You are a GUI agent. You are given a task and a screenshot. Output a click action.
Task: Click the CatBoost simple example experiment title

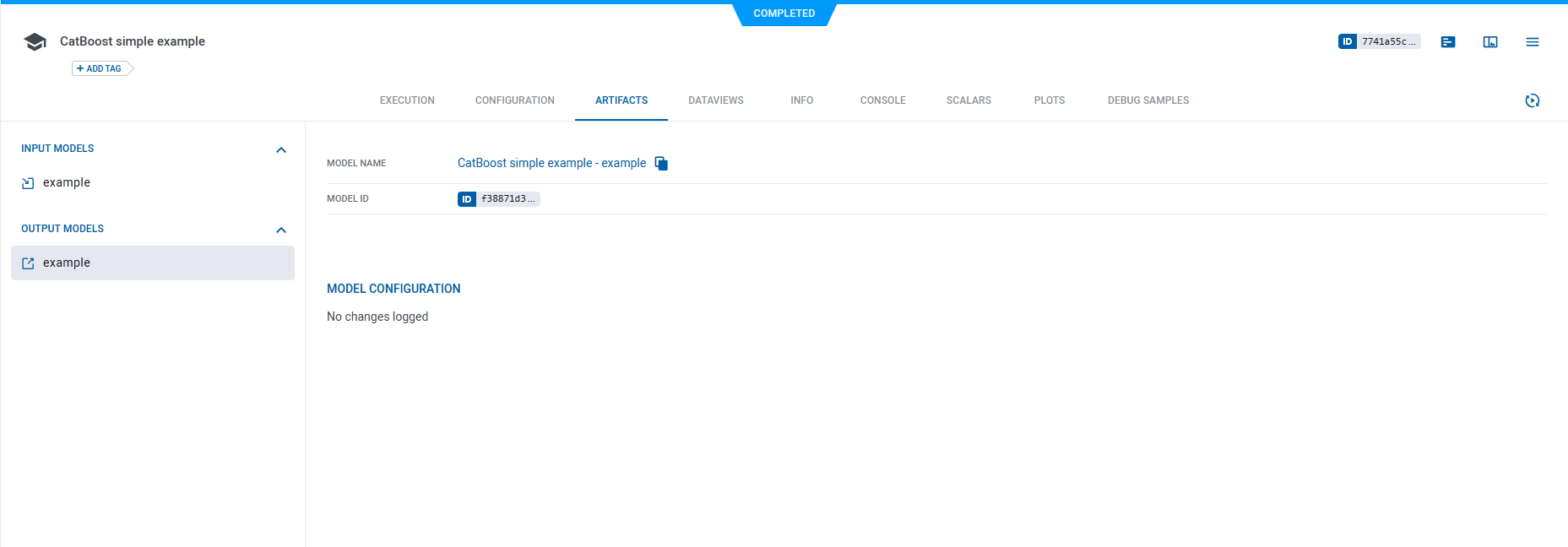[x=133, y=41]
